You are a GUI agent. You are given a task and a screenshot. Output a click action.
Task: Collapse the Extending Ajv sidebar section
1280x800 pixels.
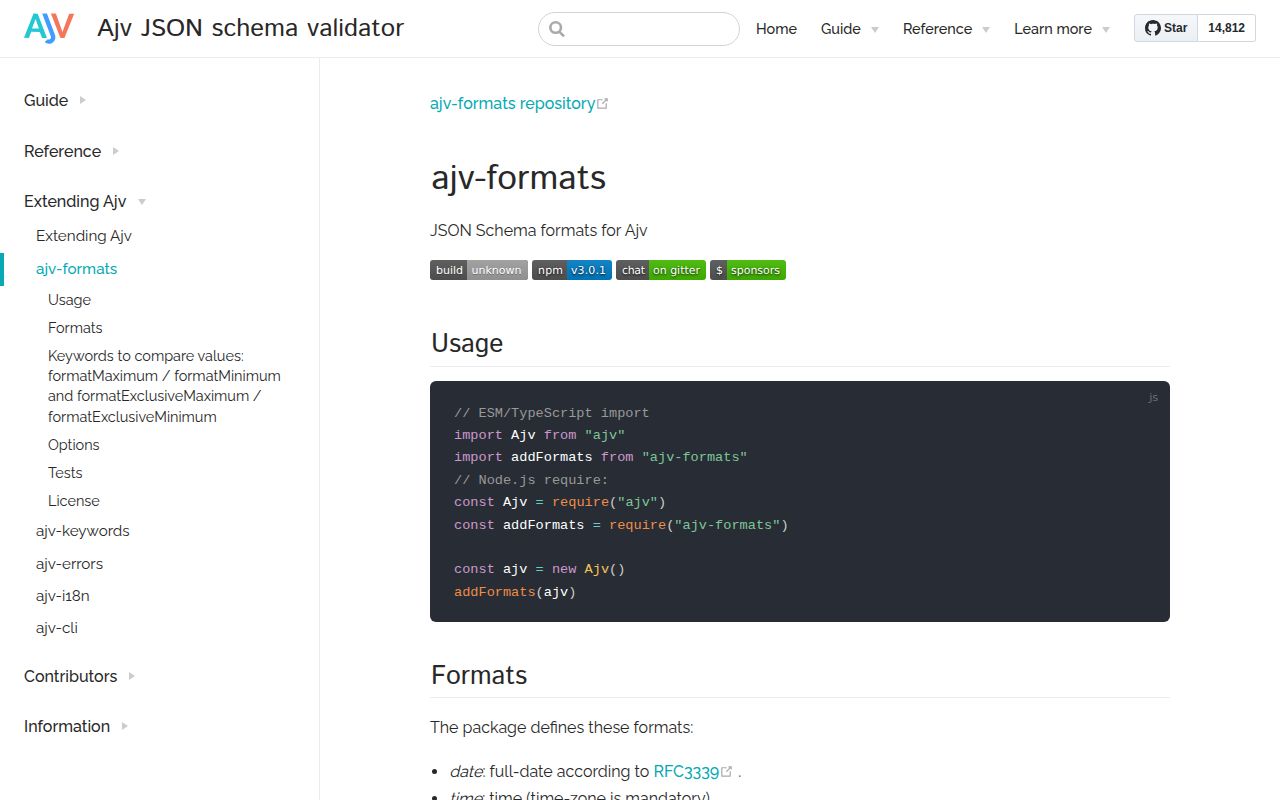[x=85, y=201]
